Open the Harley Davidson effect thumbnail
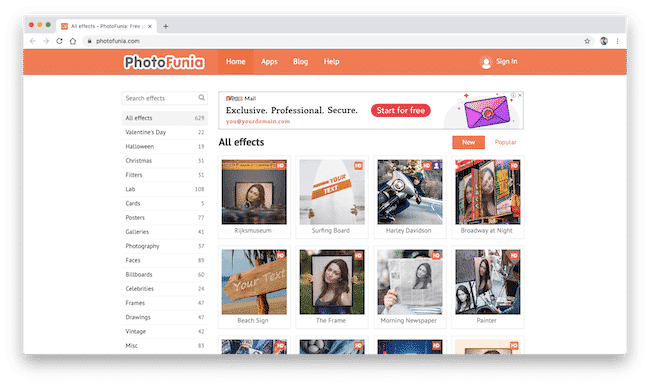 410,192
